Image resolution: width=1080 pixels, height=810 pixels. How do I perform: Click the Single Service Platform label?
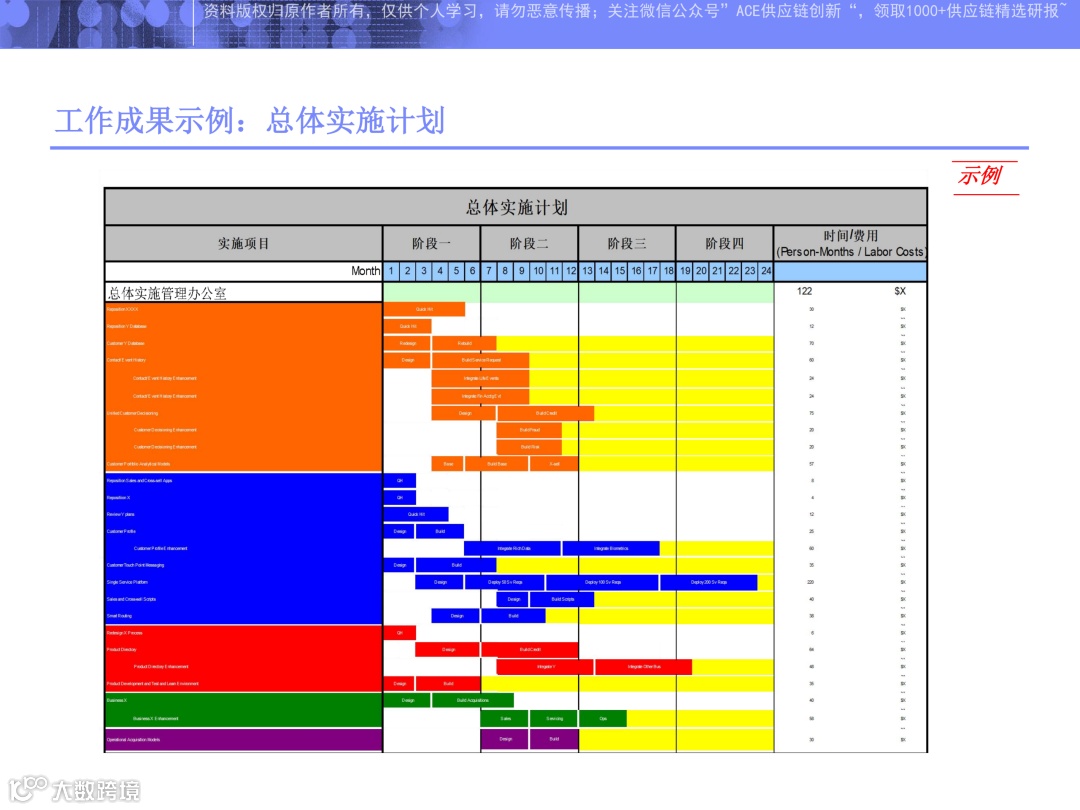[127, 582]
